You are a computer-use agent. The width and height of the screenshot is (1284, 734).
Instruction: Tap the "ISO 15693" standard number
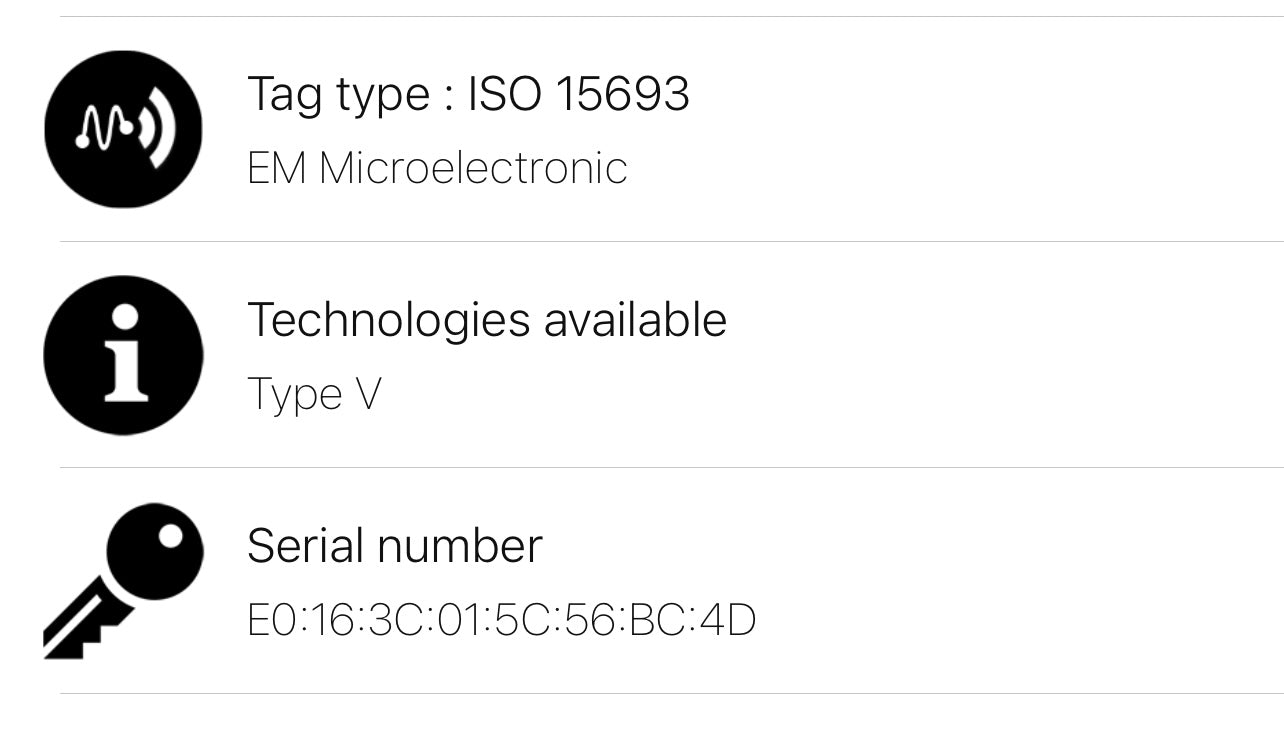tap(579, 94)
